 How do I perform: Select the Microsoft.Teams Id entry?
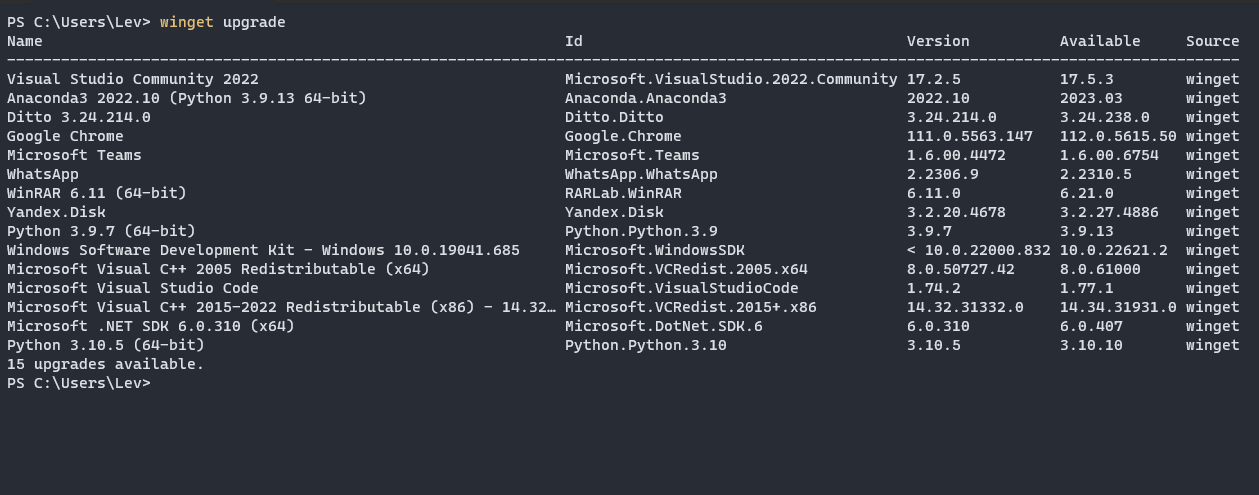tap(632, 155)
